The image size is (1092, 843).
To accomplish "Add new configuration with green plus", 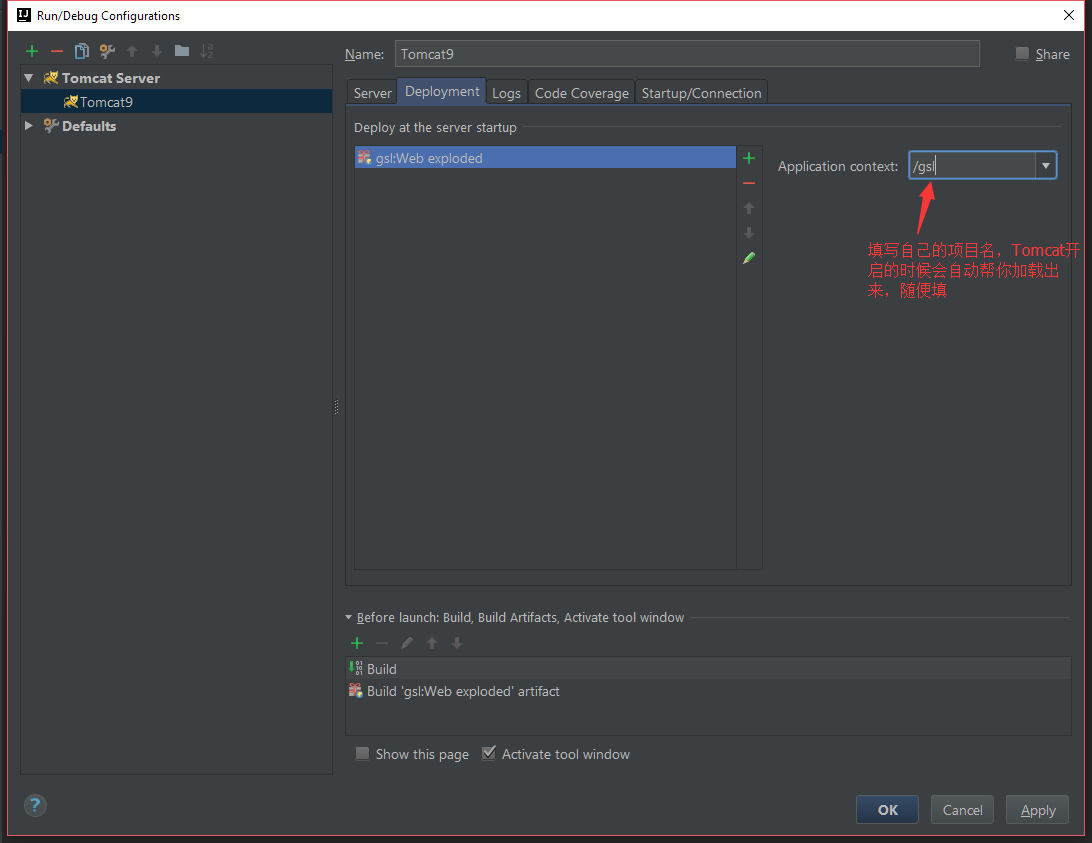I will tap(31, 51).
